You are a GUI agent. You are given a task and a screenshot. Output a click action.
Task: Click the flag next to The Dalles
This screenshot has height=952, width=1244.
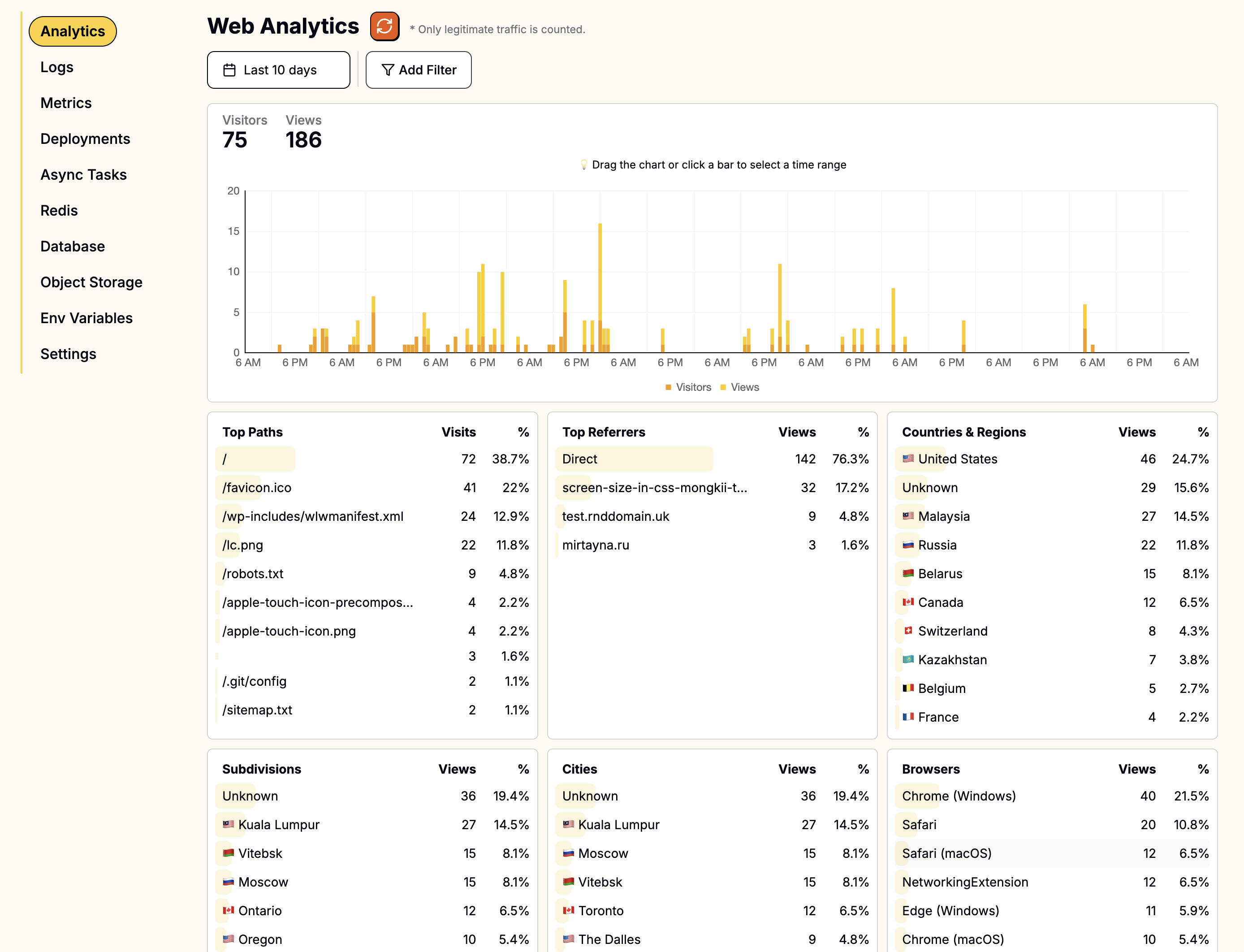pyautogui.click(x=568, y=939)
